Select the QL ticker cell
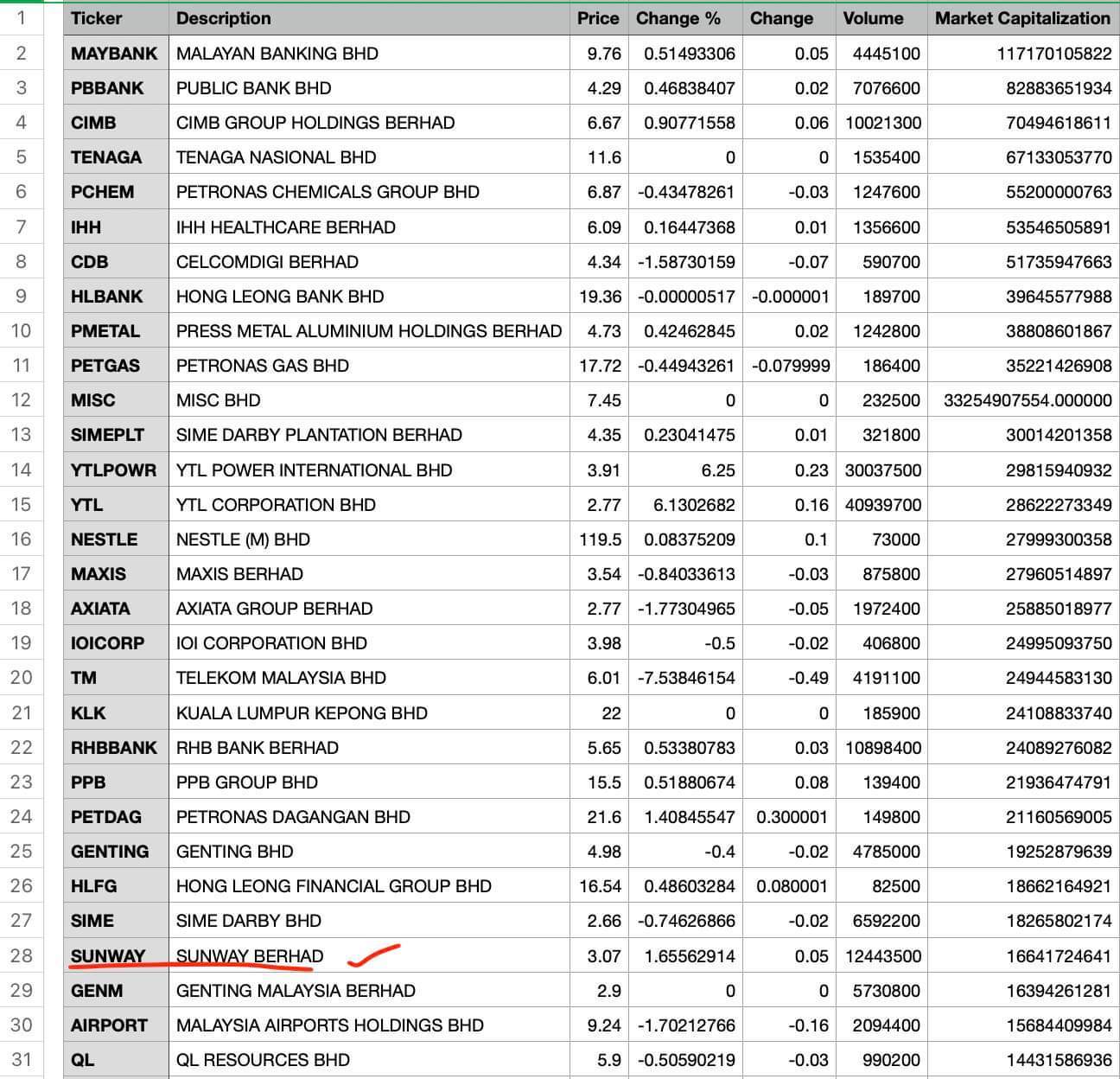 [x=116, y=1060]
